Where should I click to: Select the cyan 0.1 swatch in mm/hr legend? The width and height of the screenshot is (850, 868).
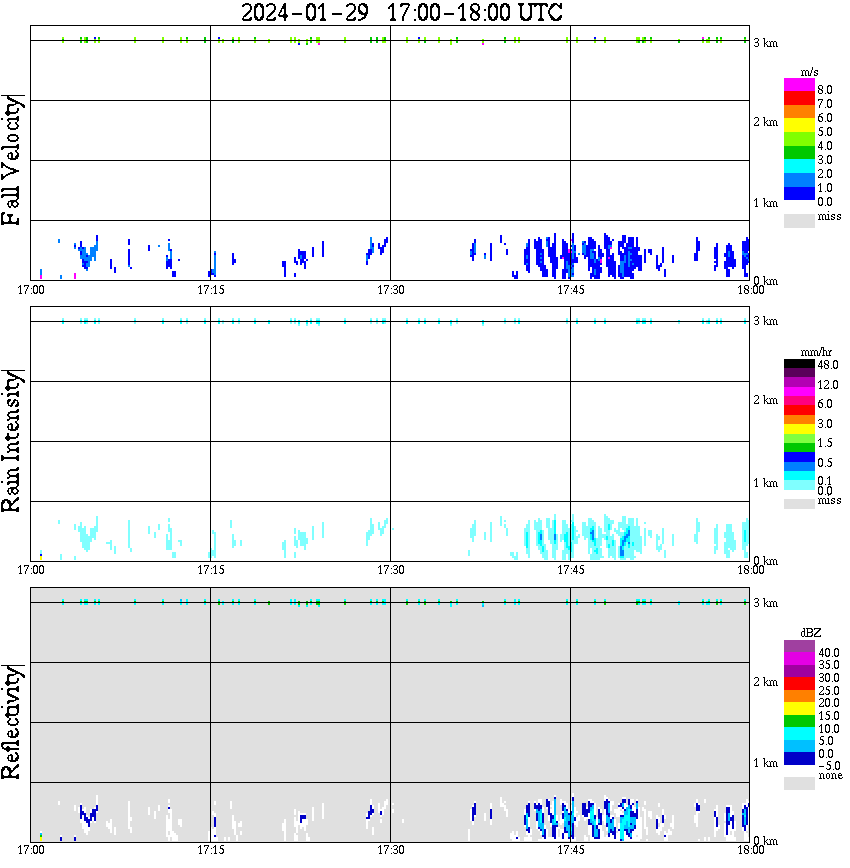pyautogui.click(x=799, y=476)
